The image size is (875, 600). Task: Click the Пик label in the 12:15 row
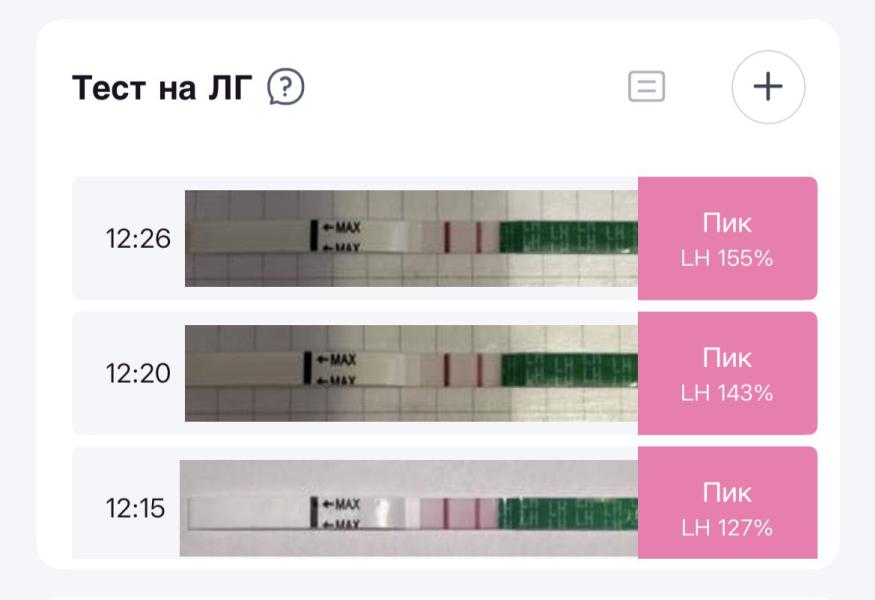(x=727, y=493)
